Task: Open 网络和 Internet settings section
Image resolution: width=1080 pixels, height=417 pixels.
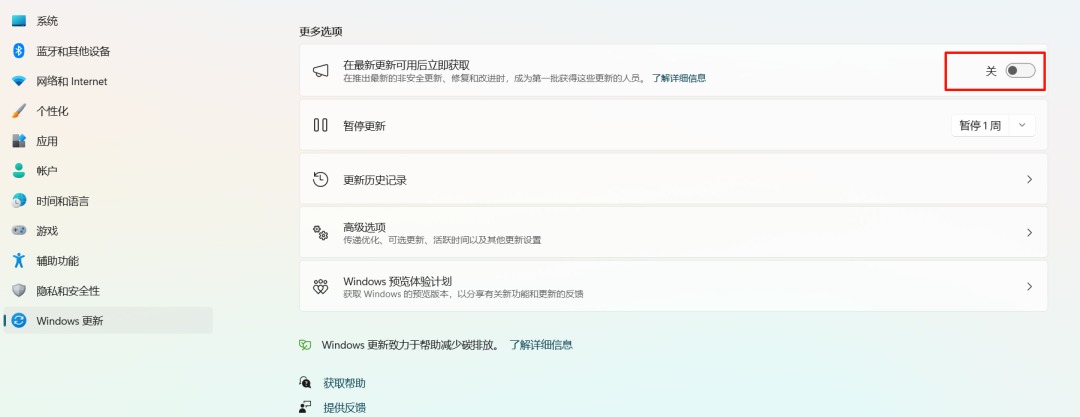Action: coord(108,81)
